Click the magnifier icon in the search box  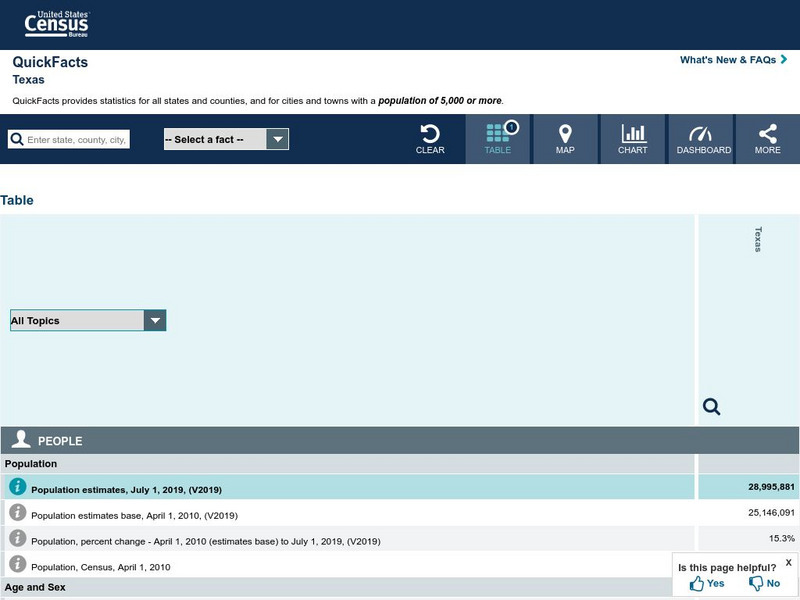click(17, 139)
